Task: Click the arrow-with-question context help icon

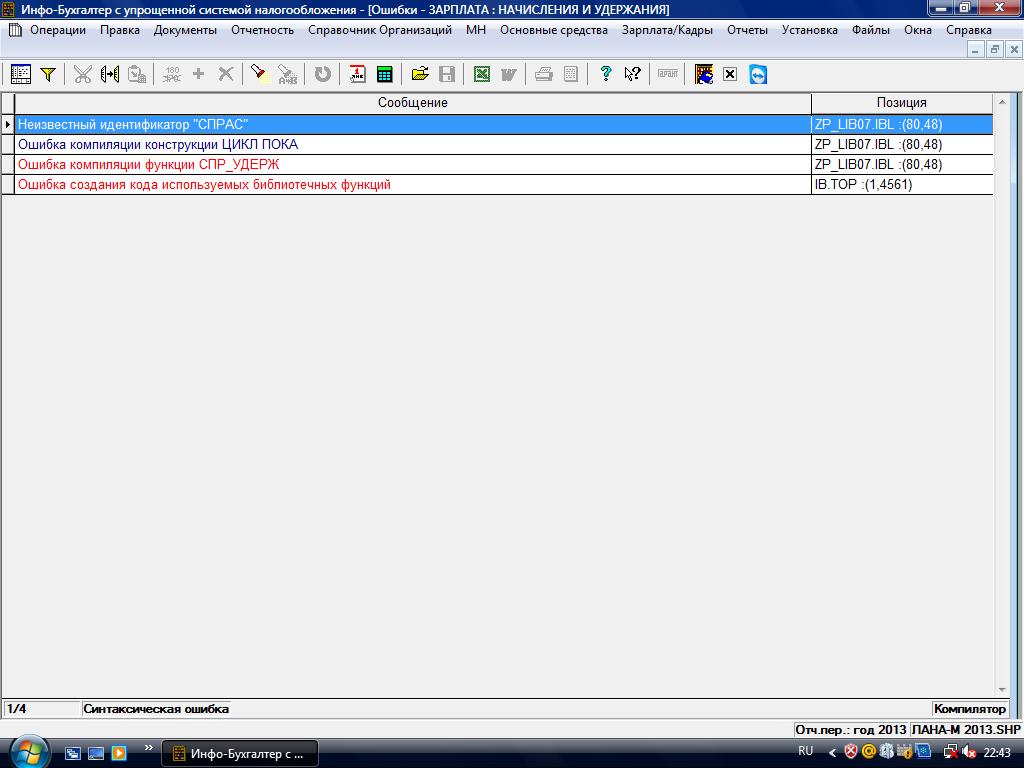Action: tap(632, 74)
